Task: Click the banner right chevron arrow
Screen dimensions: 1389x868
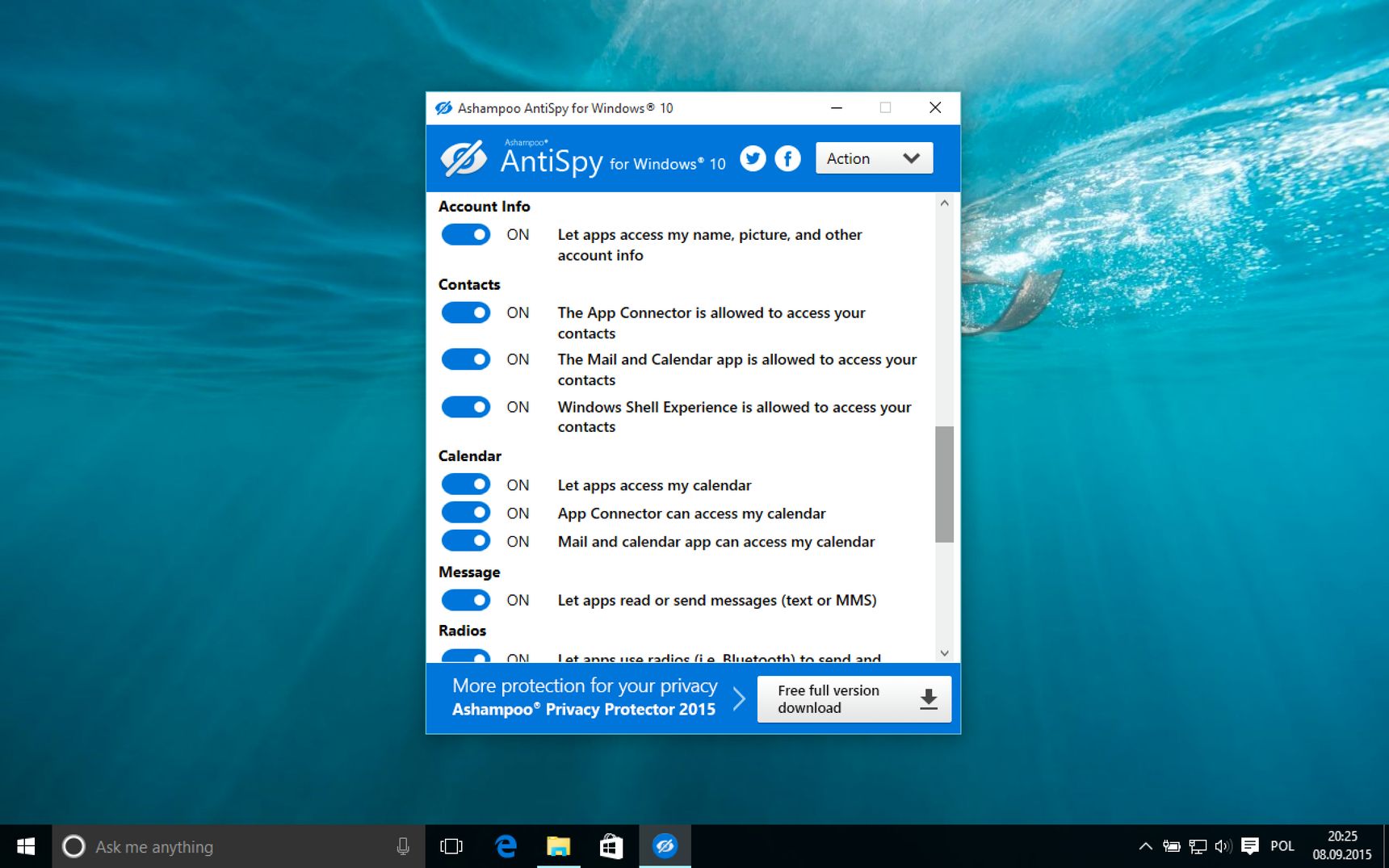Action: [x=739, y=698]
